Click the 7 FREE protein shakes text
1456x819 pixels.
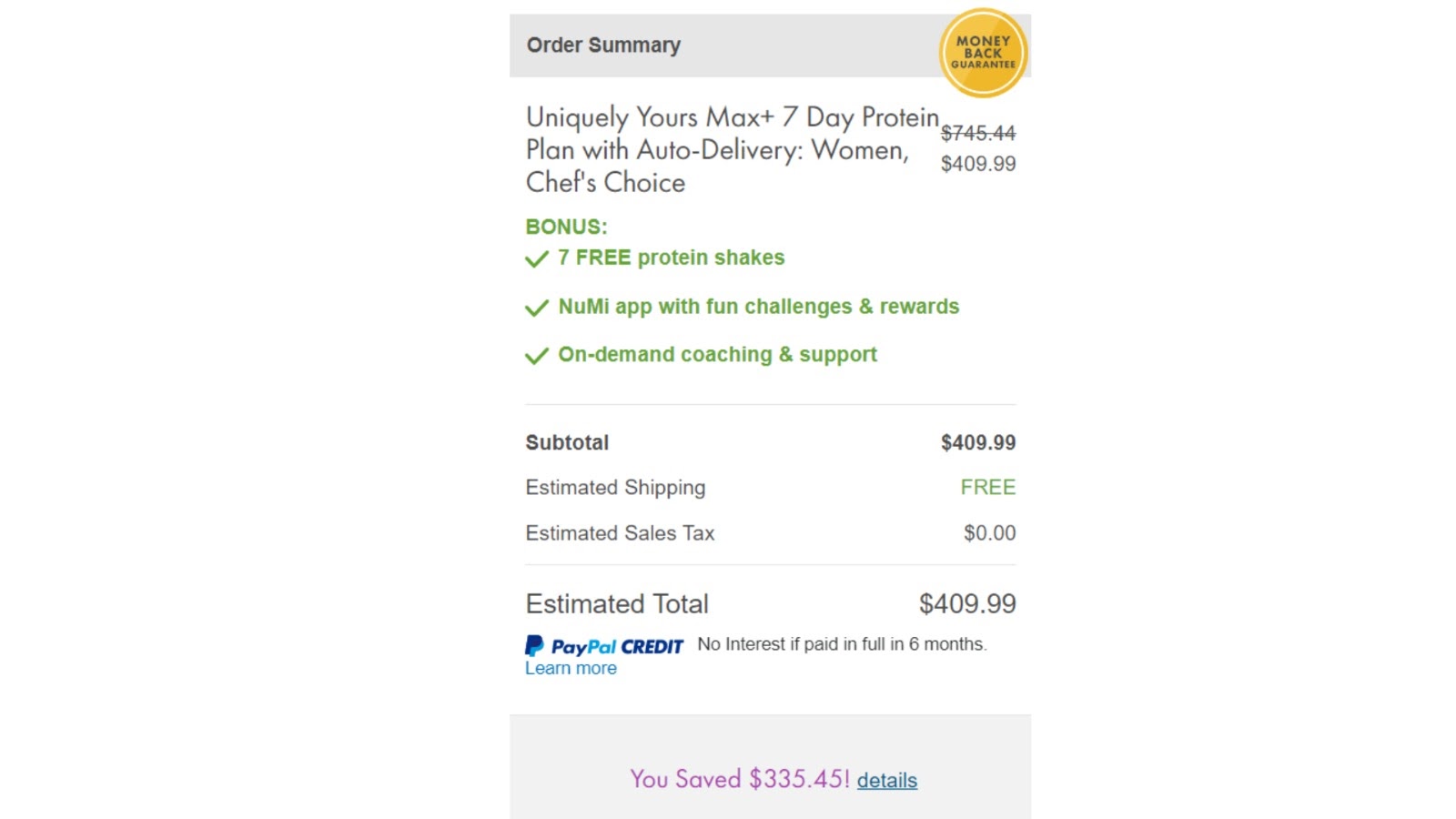tap(671, 258)
